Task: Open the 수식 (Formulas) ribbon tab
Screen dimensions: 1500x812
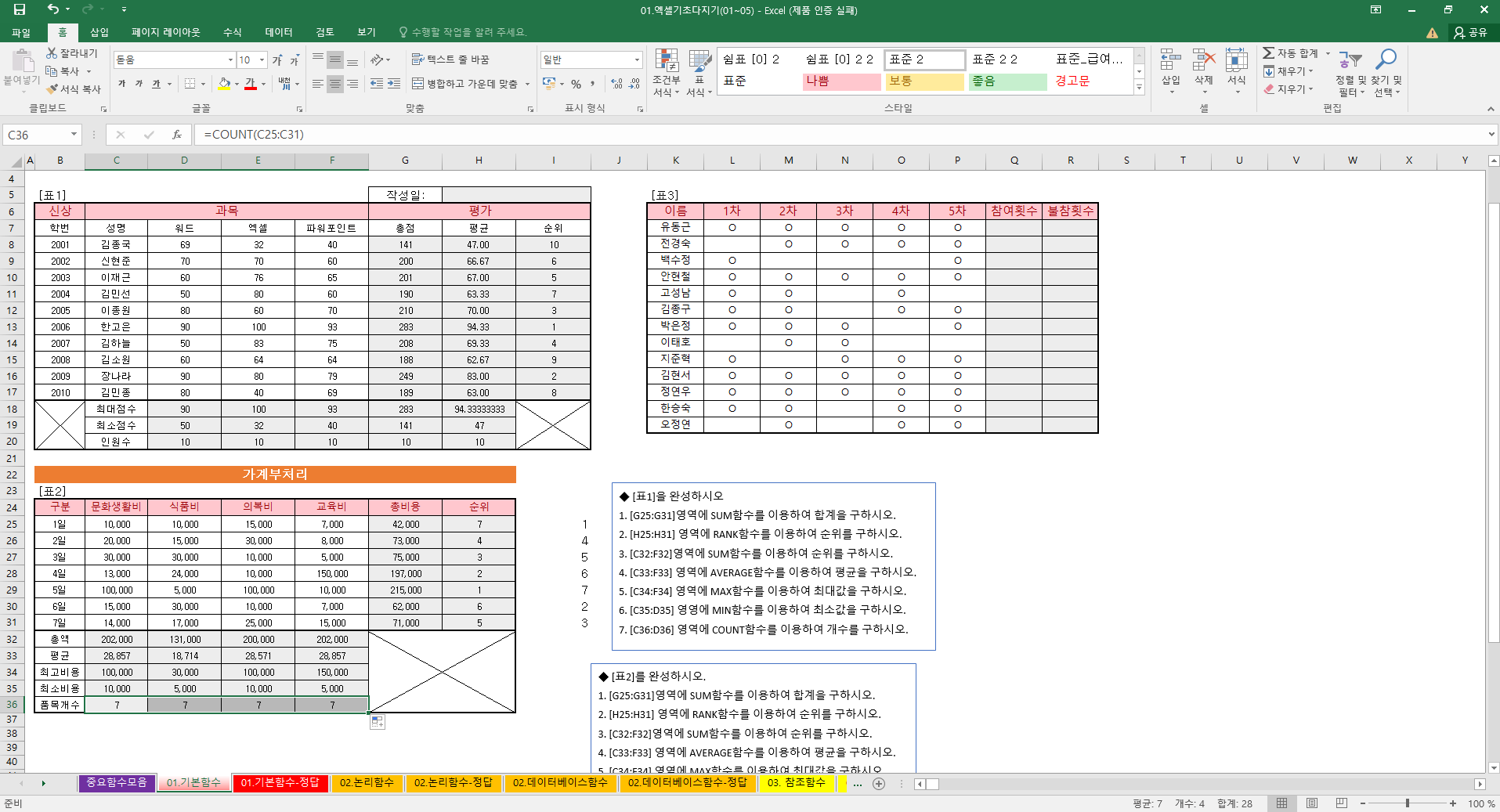Action: tap(232, 32)
